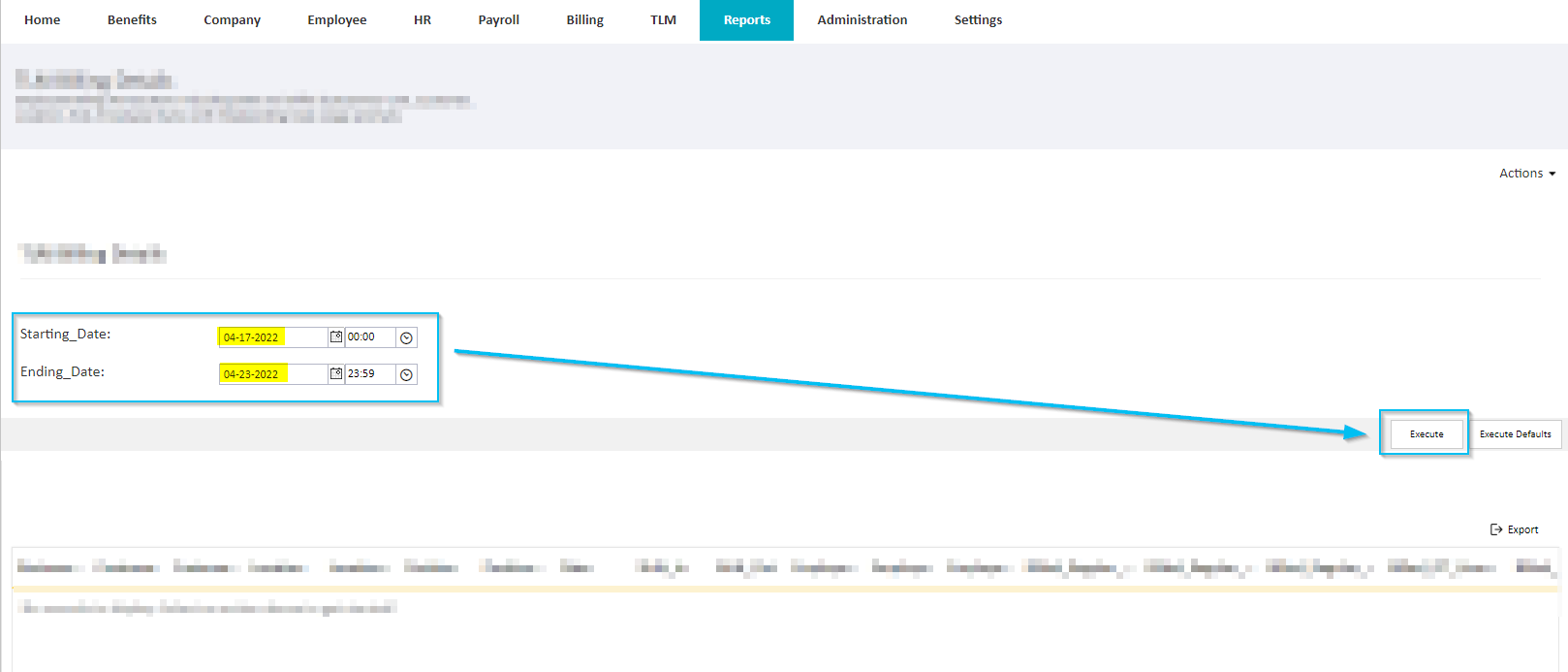Open the Benefits menu
This screenshot has width=1568, height=672.
tap(132, 20)
